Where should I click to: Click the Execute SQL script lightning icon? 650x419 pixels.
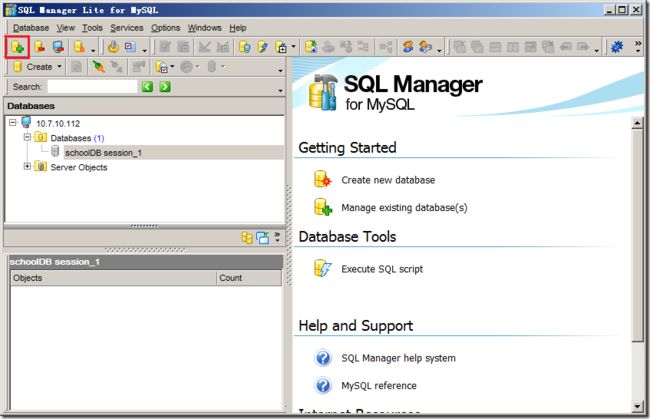323,269
